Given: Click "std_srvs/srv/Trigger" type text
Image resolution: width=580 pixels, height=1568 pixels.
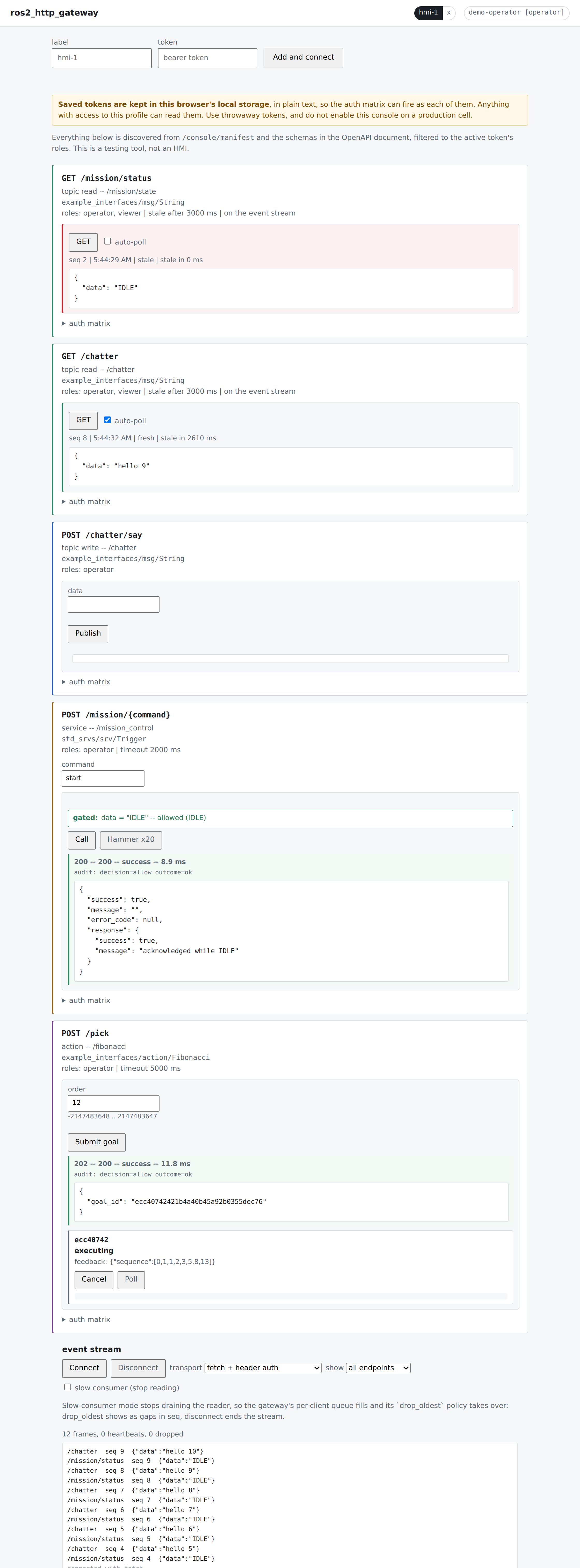Looking at the screenshot, I should pyautogui.click(x=104, y=739).
